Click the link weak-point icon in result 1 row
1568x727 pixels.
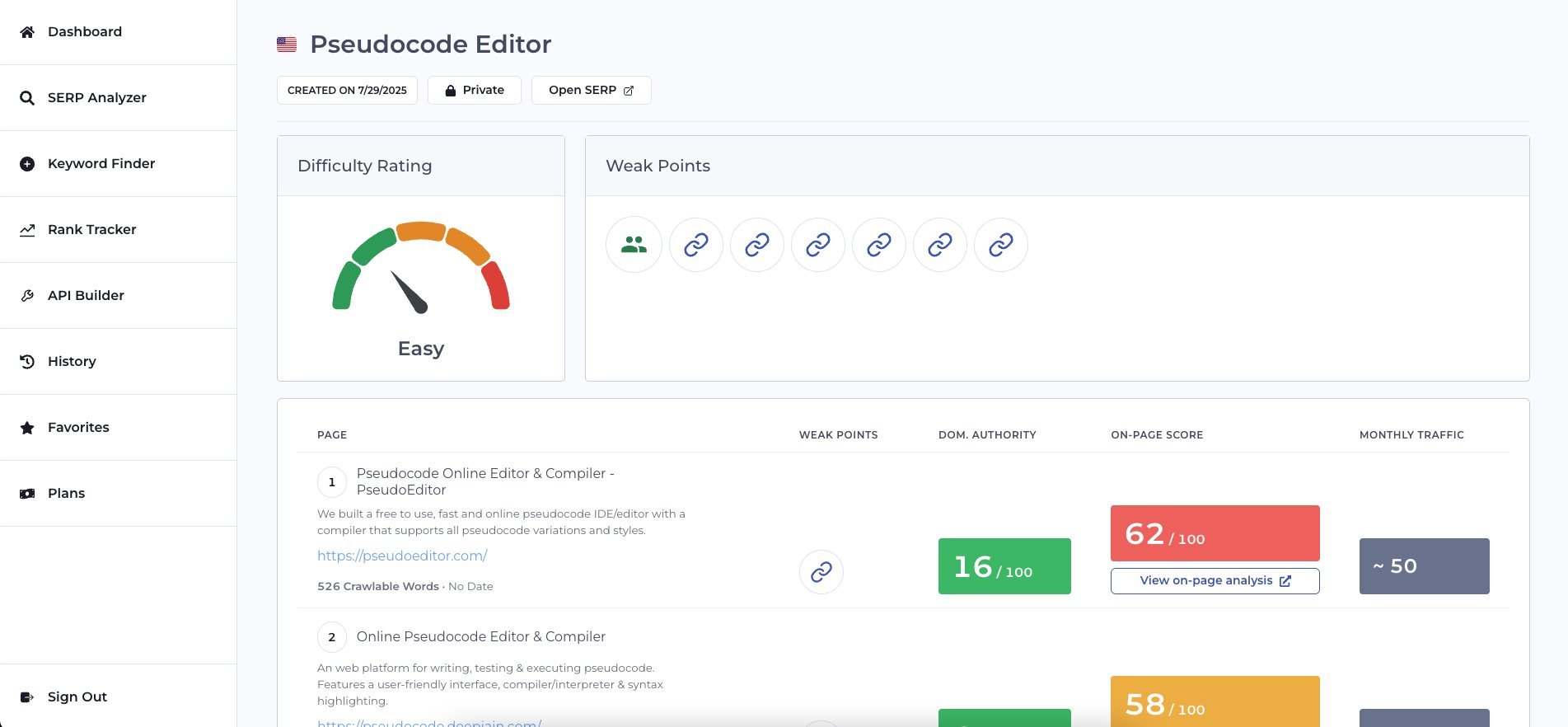pyautogui.click(x=821, y=572)
